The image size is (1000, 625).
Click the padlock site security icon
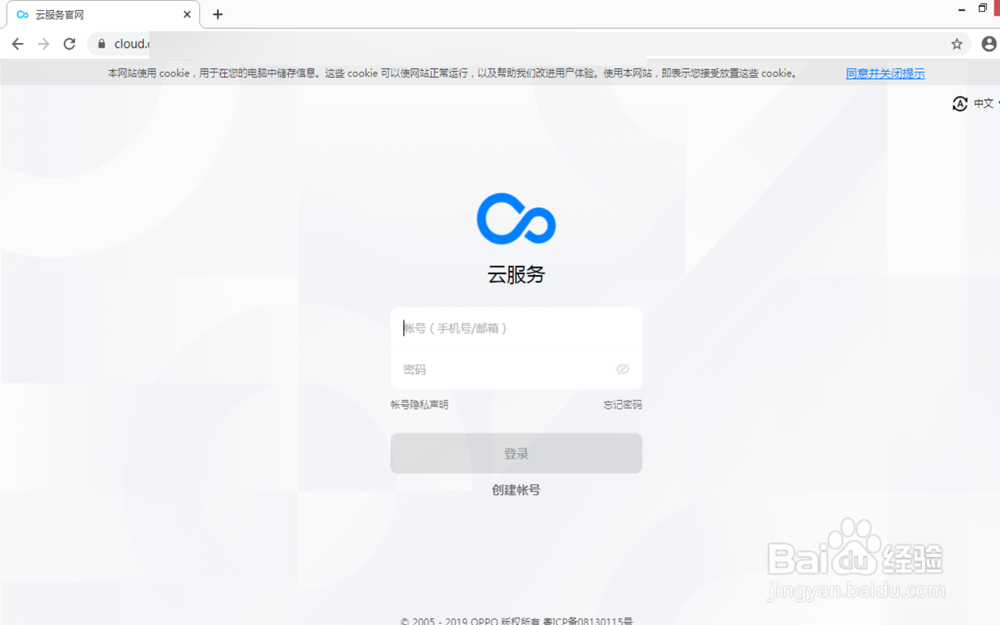[x=101, y=44]
